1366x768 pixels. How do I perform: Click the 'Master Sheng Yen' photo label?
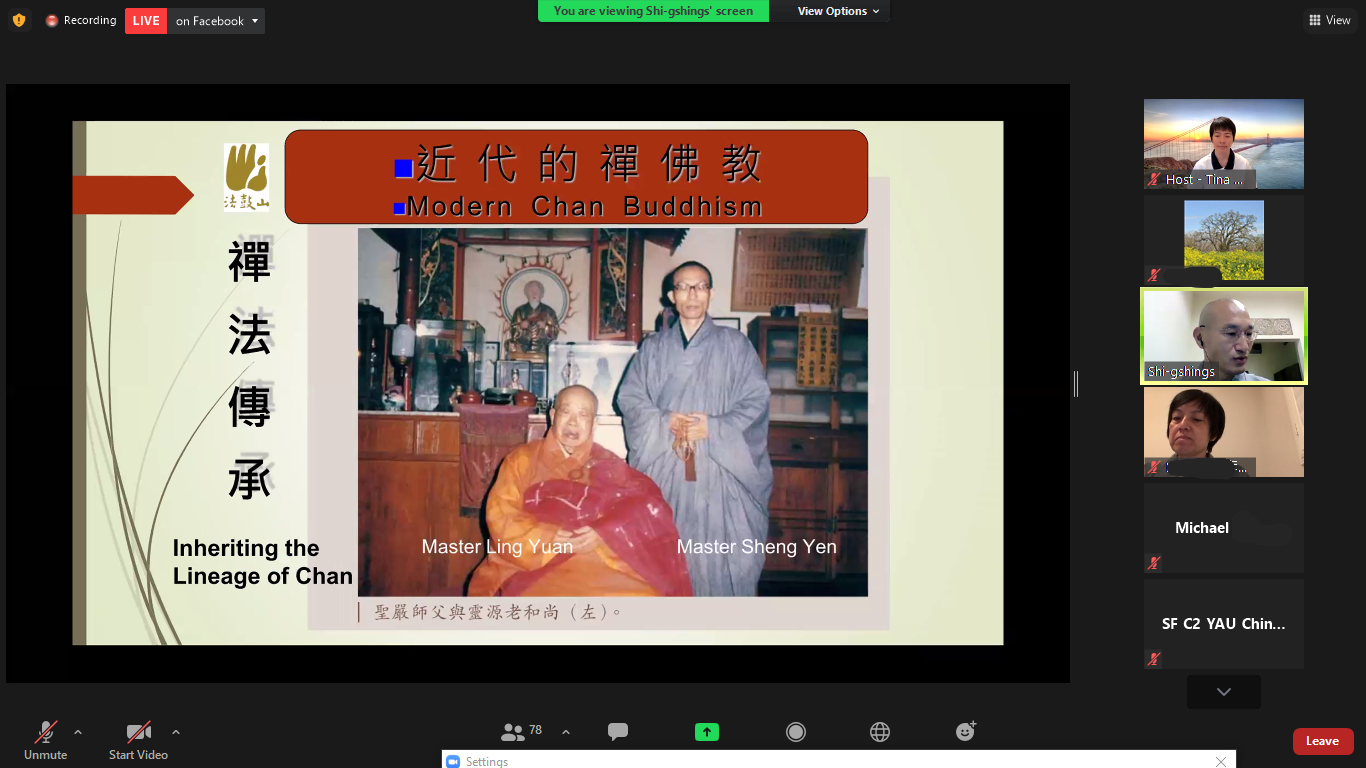(757, 546)
